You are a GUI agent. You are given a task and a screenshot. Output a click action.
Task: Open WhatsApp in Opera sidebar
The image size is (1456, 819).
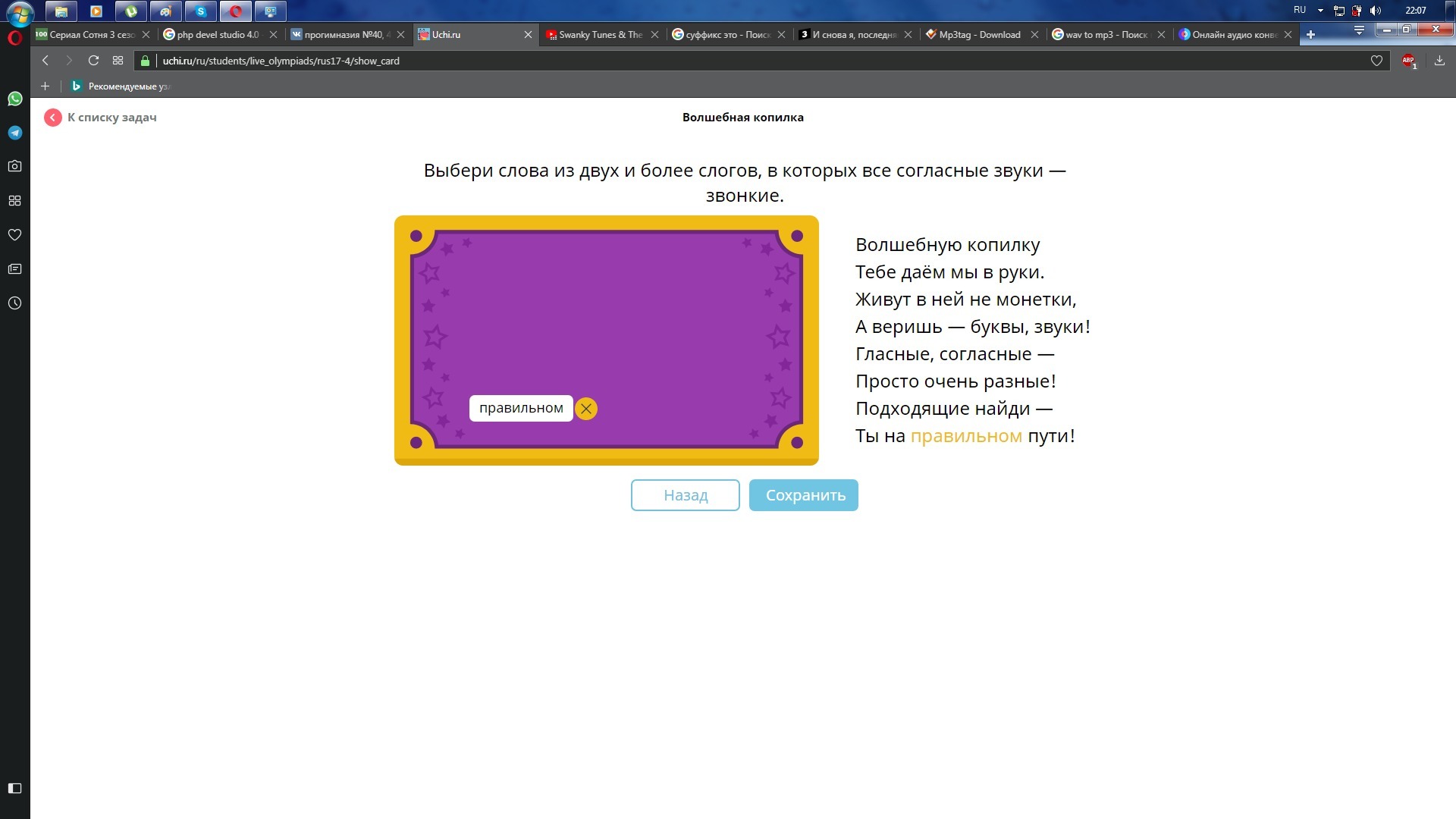(x=14, y=99)
